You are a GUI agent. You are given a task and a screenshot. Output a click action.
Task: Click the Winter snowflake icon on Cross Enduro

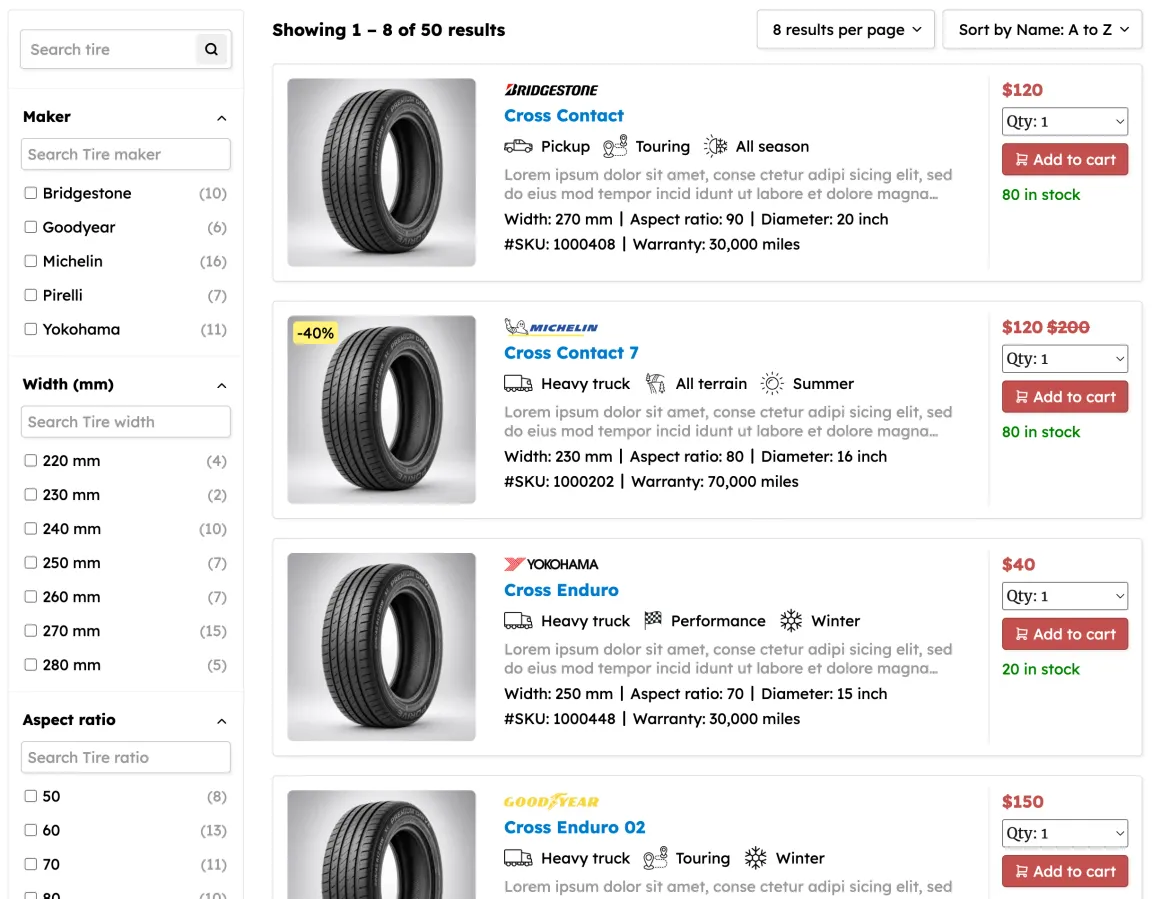coord(791,621)
